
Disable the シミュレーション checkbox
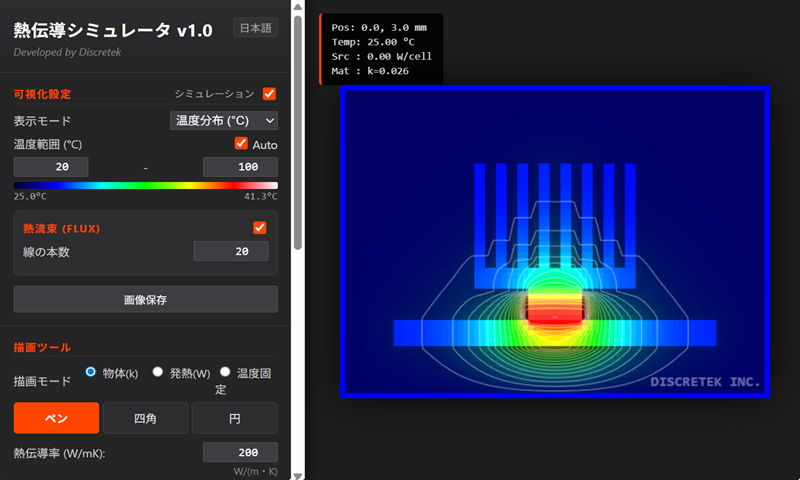coord(269,94)
